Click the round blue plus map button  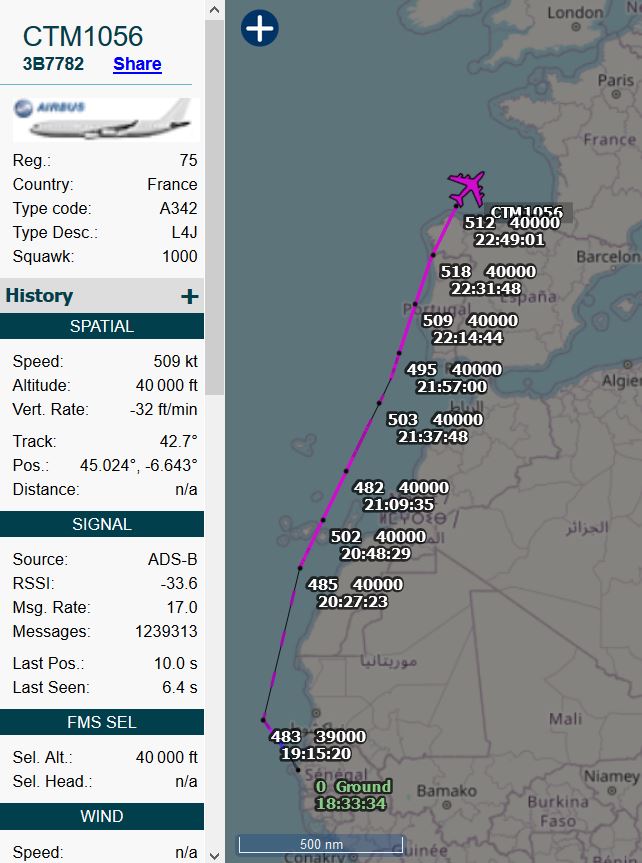click(x=259, y=28)
